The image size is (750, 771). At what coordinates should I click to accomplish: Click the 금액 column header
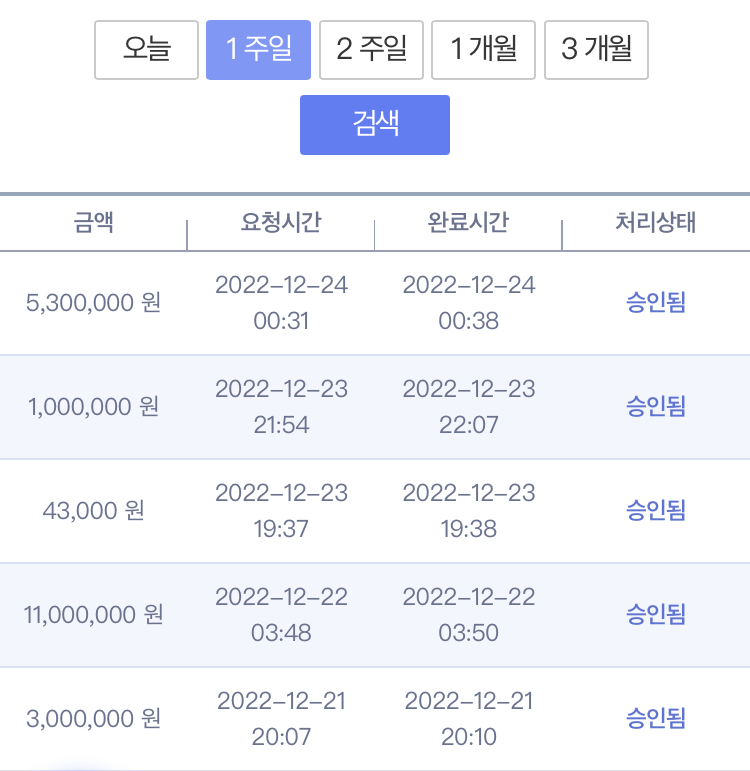click(x=93, y=222)
